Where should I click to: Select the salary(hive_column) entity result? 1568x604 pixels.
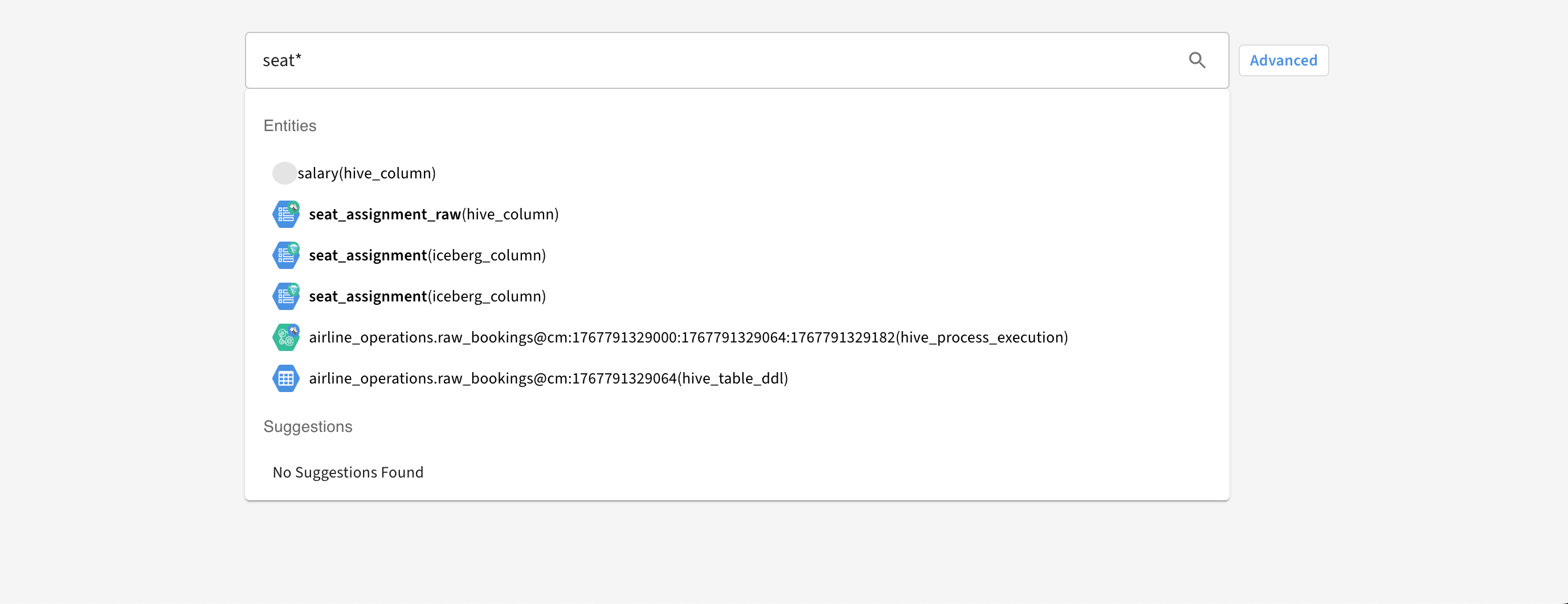(366, 174)
